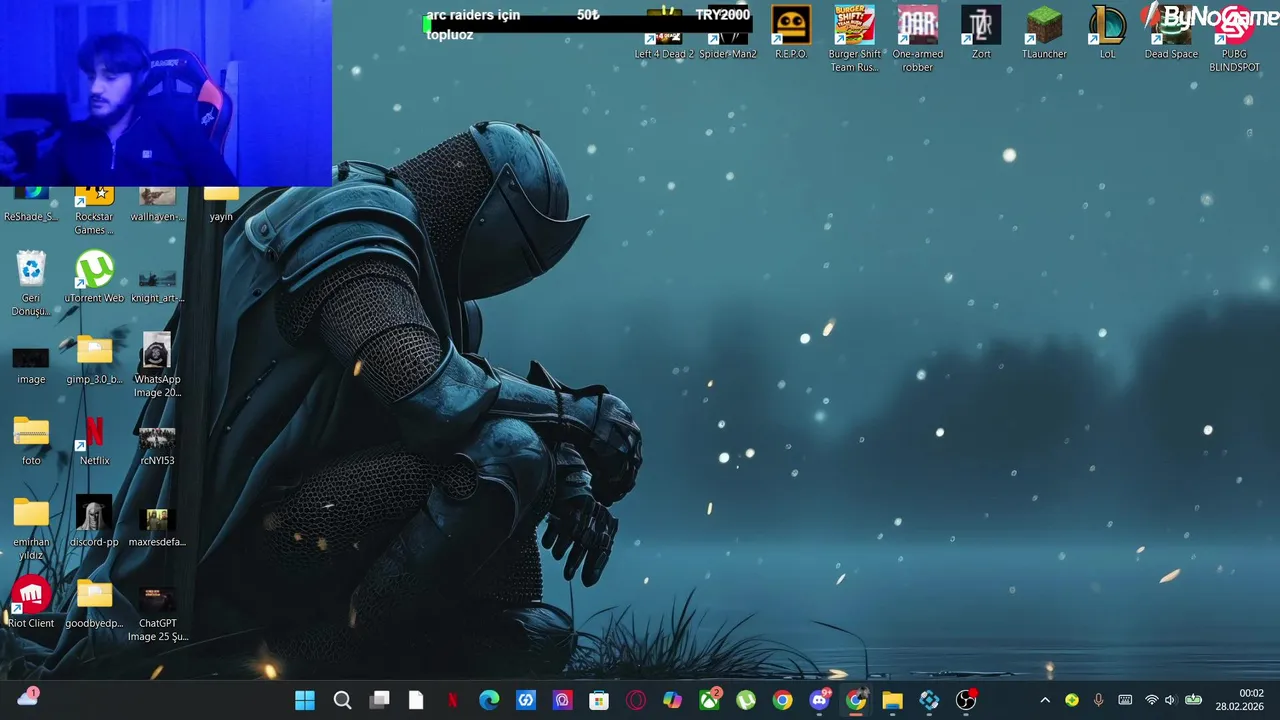The image size is (1280, 720).
Task: Select the LoL desktop shortcut
Action: [x=1107, y=33]
